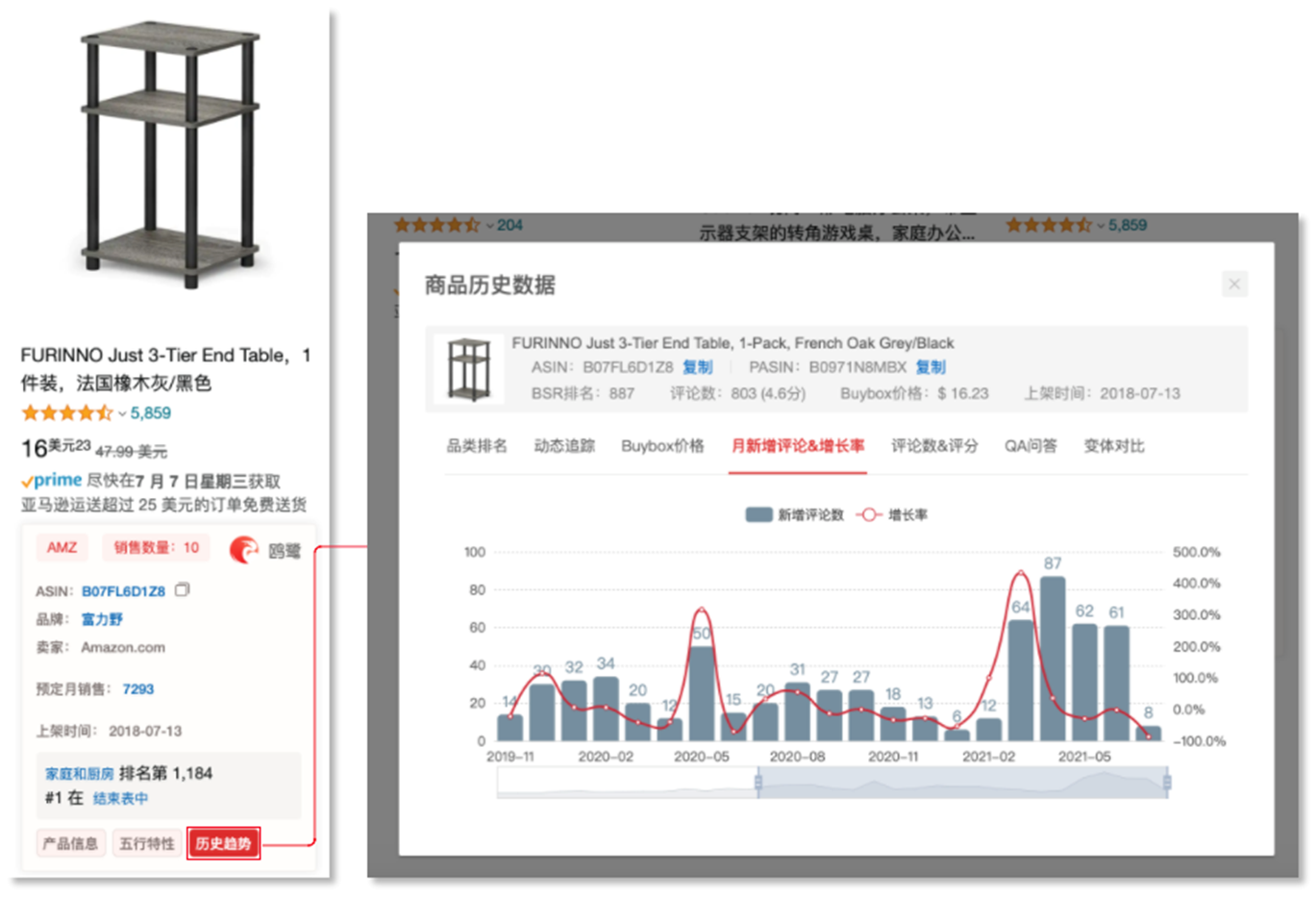Expand the rating dropdown arrow beside 5,859
This screenshot has height=898, width=1316.
(122, 414)
